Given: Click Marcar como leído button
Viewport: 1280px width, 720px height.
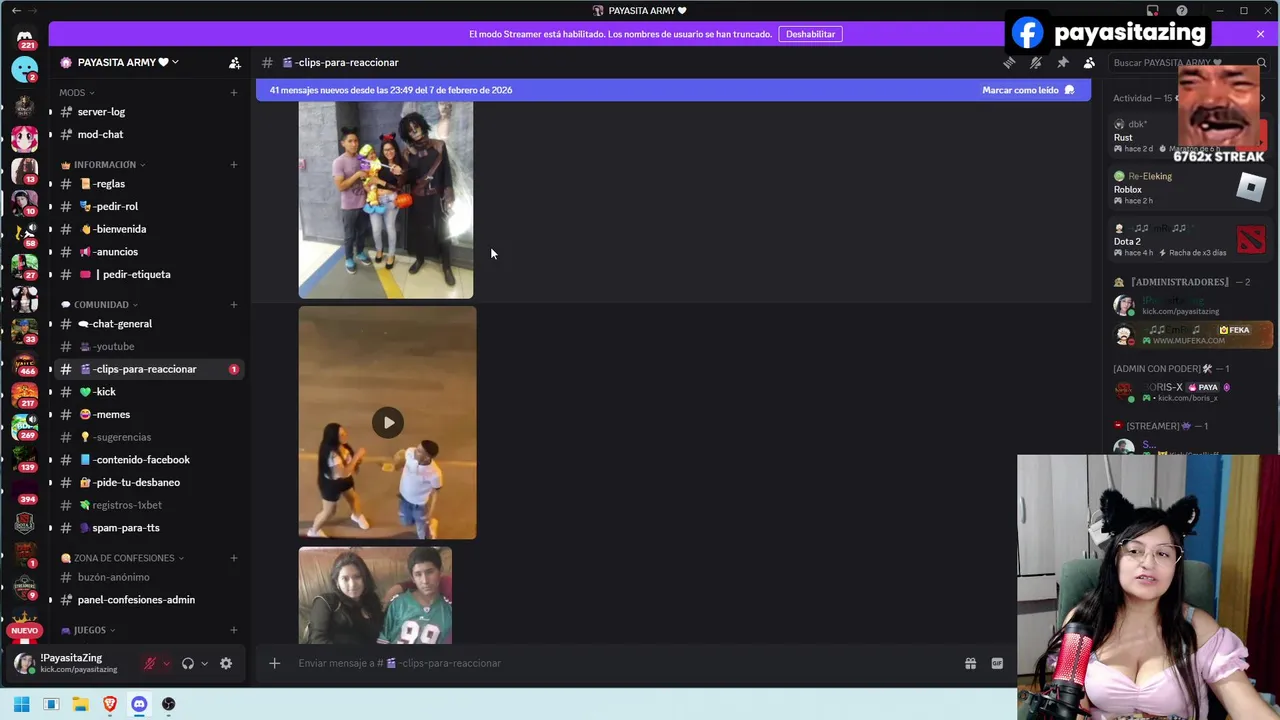Looking at the screenshot, I should [x=1028, y=90].
